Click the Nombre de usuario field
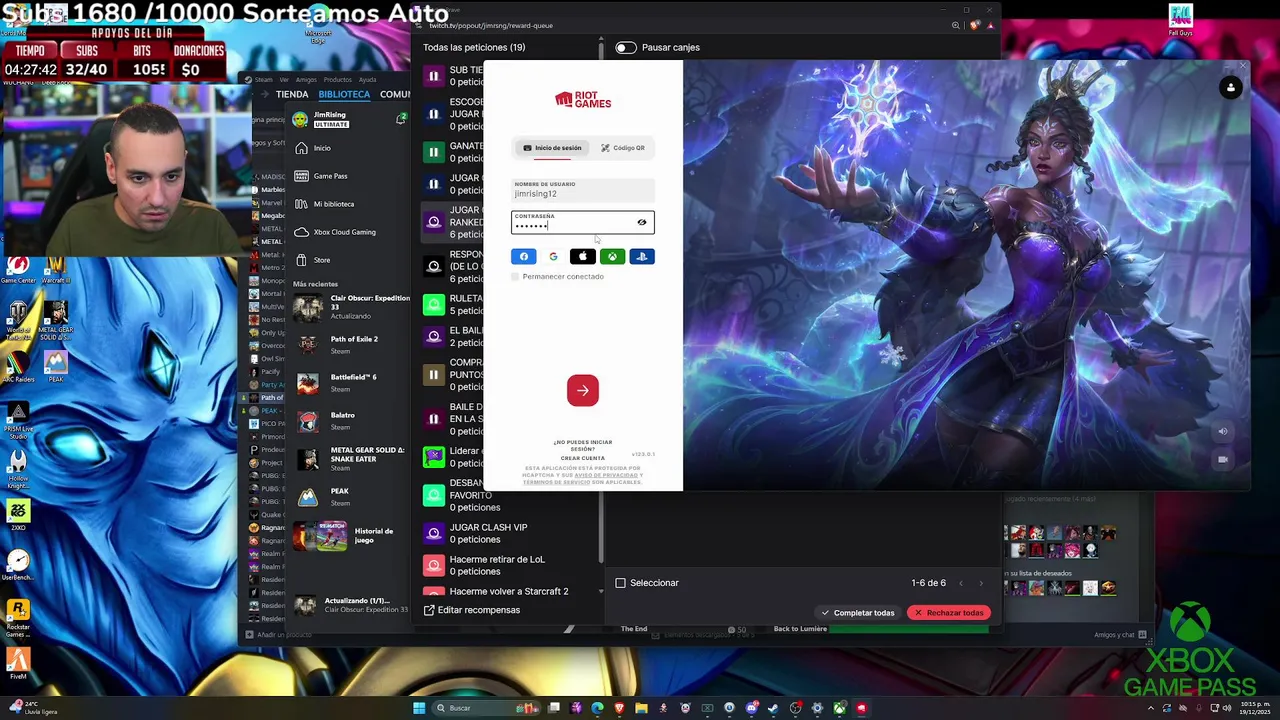Screen dimensions: 1280x720 coord(583,190)
